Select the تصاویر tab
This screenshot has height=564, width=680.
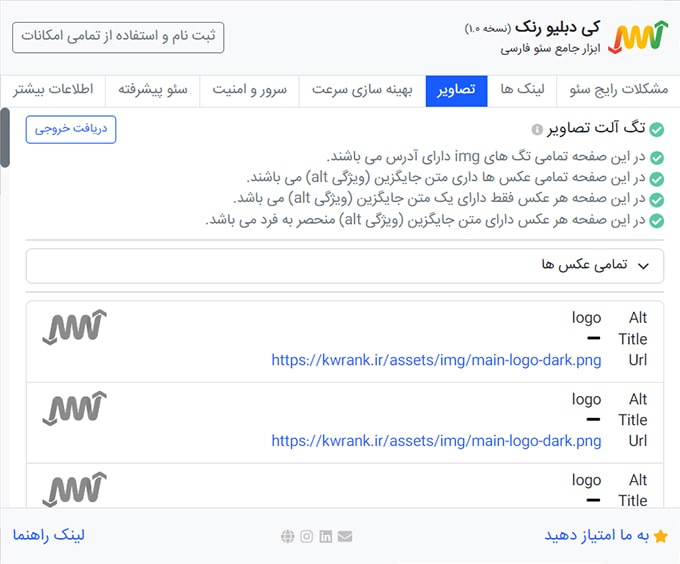point(457,90)
